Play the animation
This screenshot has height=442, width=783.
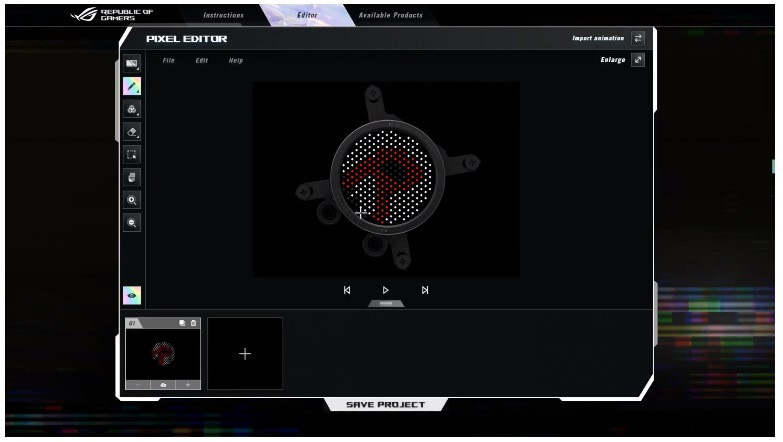point(386,290)
